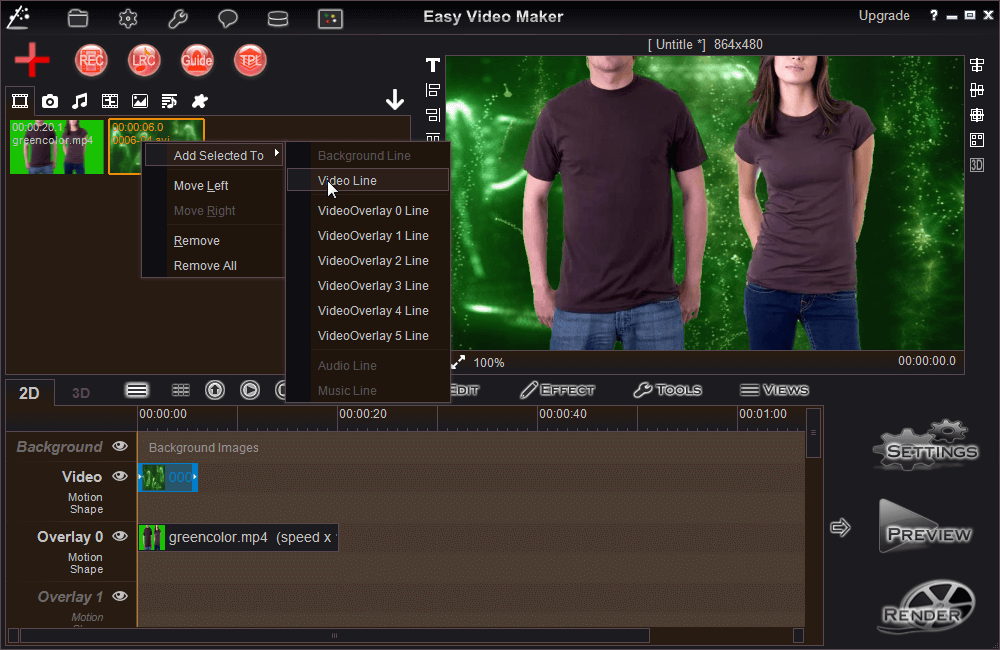Click Motion under Video track
Viewport: 1000px width, 650px height.
pos(85,497)
